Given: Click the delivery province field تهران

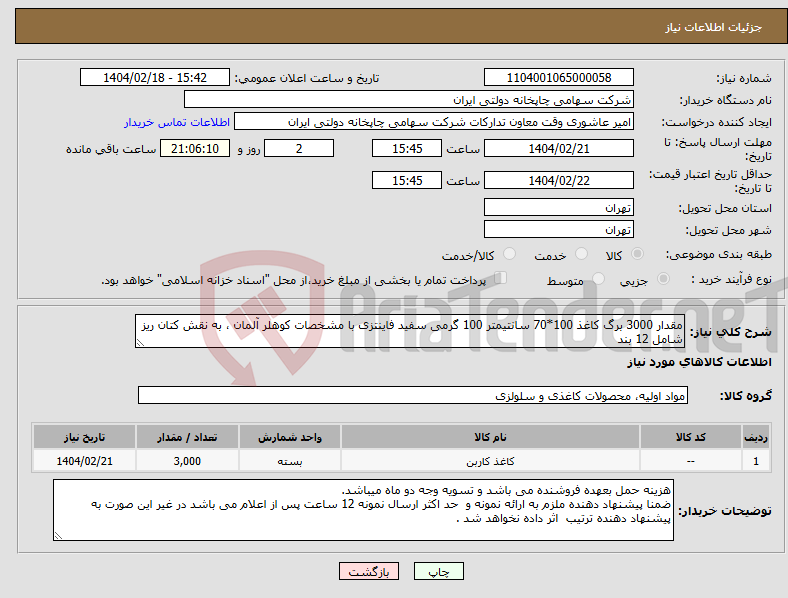Looking at the screenshot, I should pos(559,207).
